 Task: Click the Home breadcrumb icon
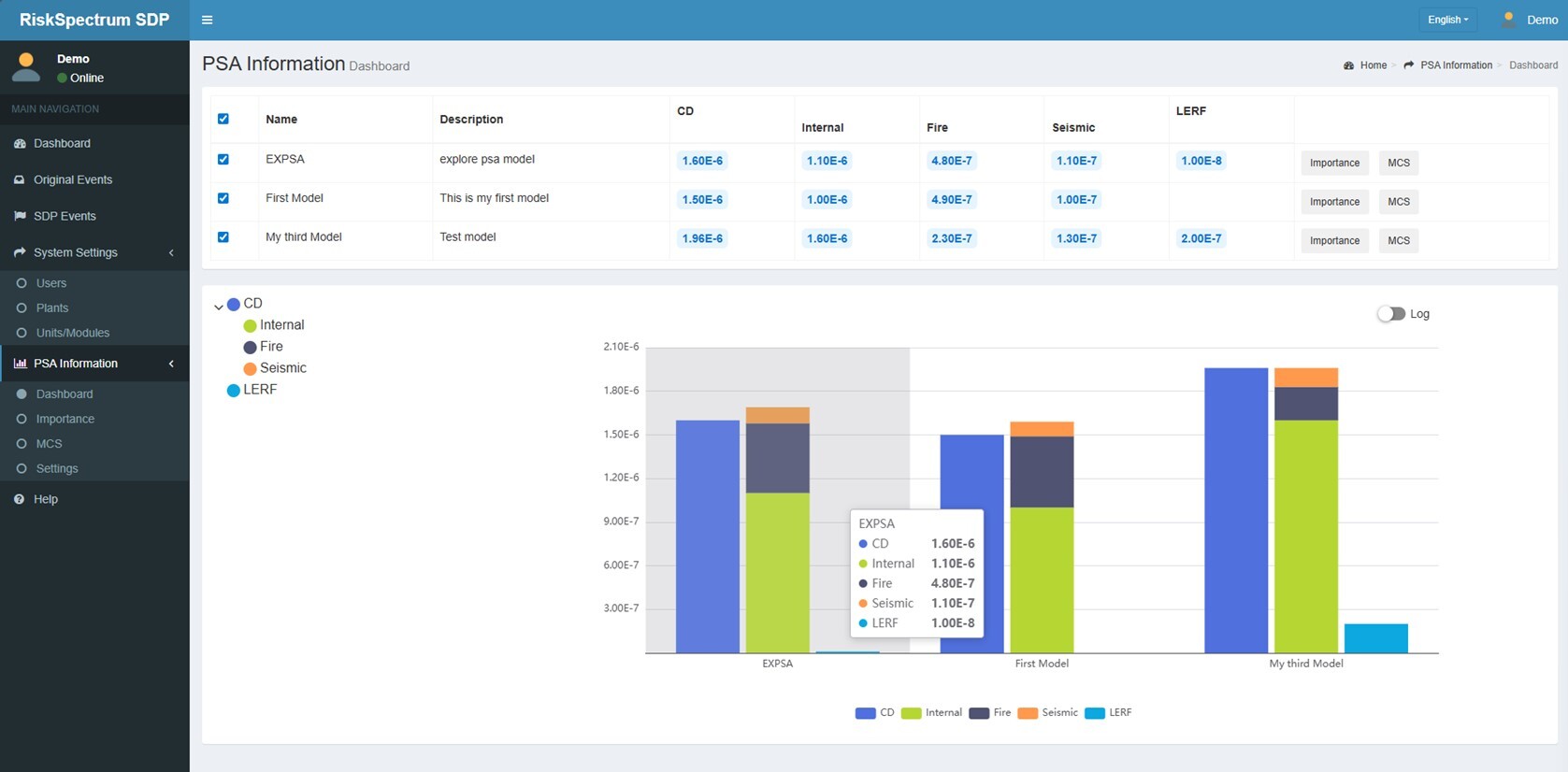(1348, 65)
